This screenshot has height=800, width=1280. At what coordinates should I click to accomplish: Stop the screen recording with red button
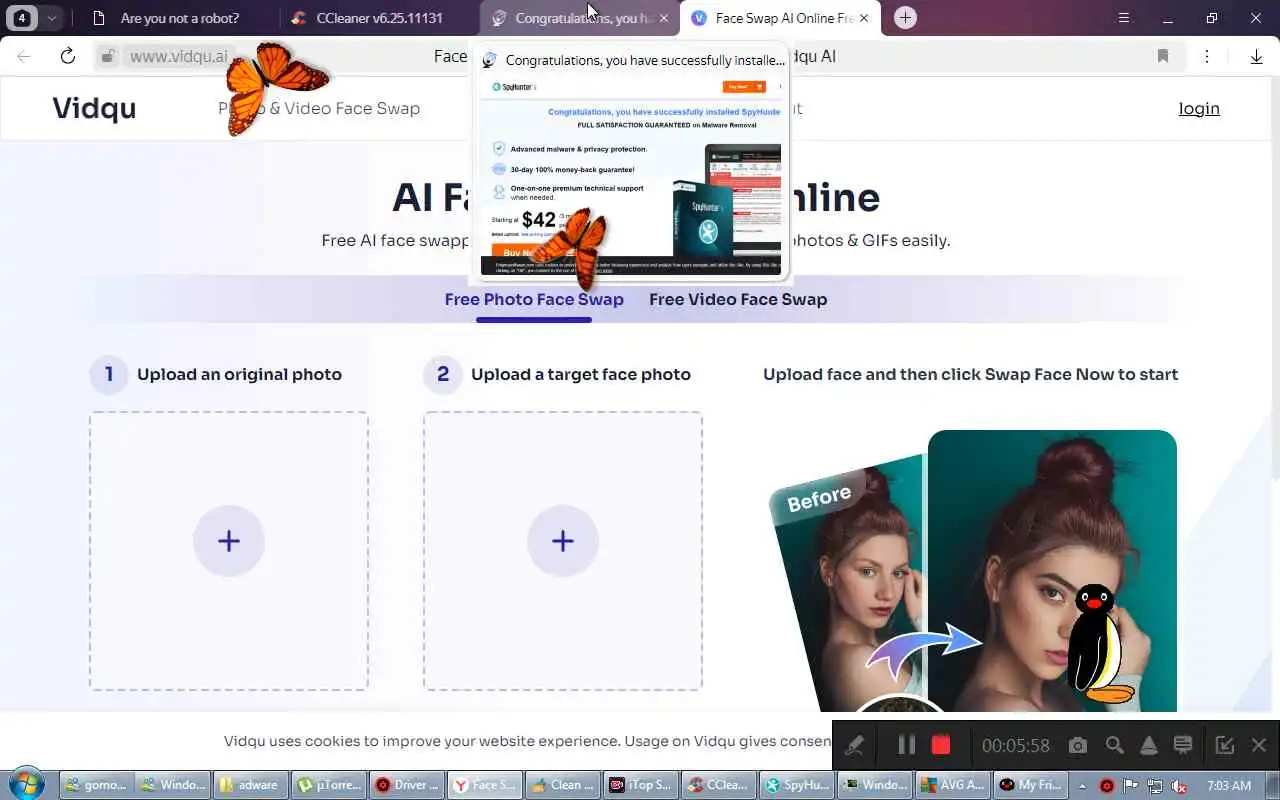[x=941, y=745]
